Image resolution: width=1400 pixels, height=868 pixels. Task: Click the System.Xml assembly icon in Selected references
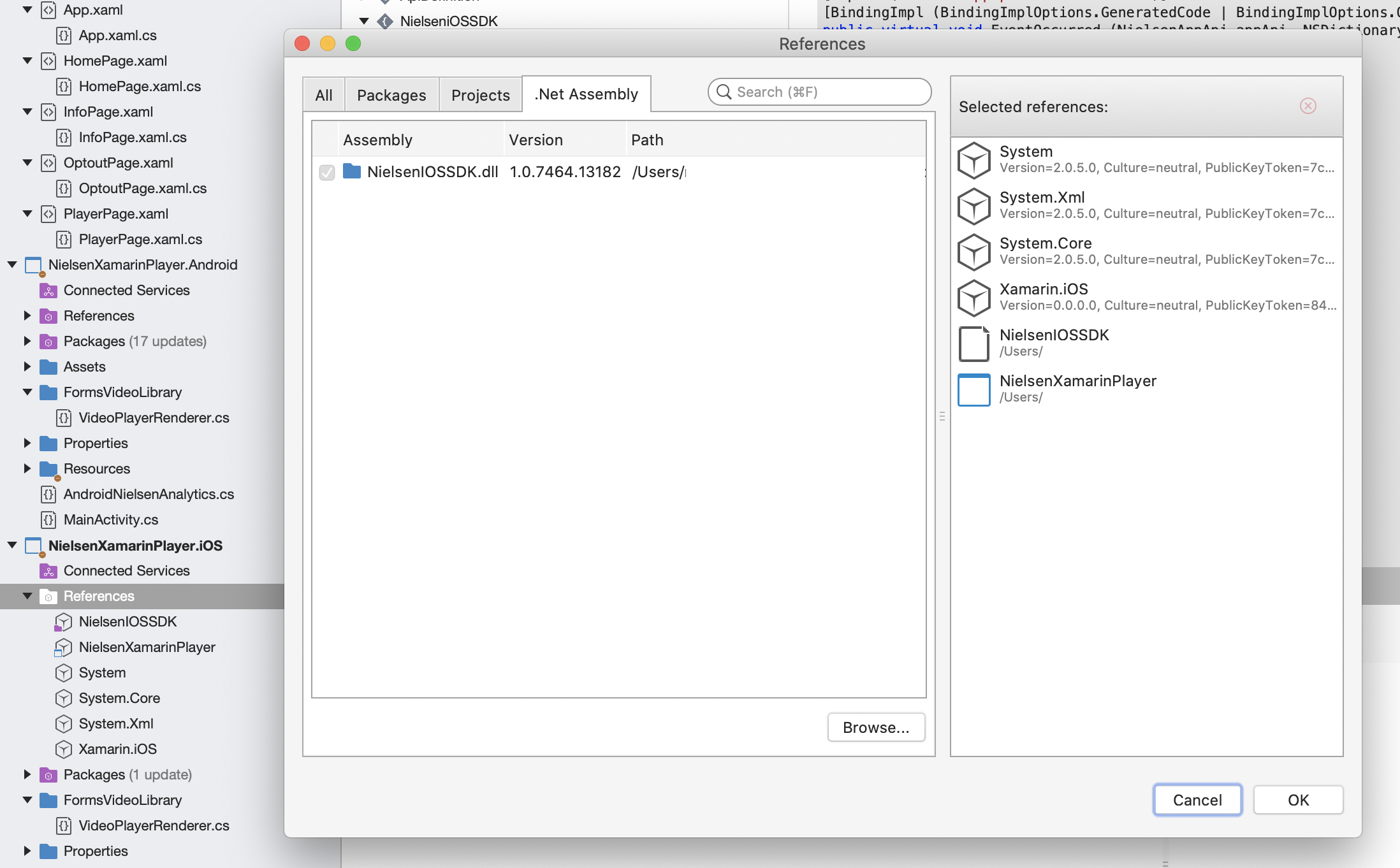tap(974, 206)
